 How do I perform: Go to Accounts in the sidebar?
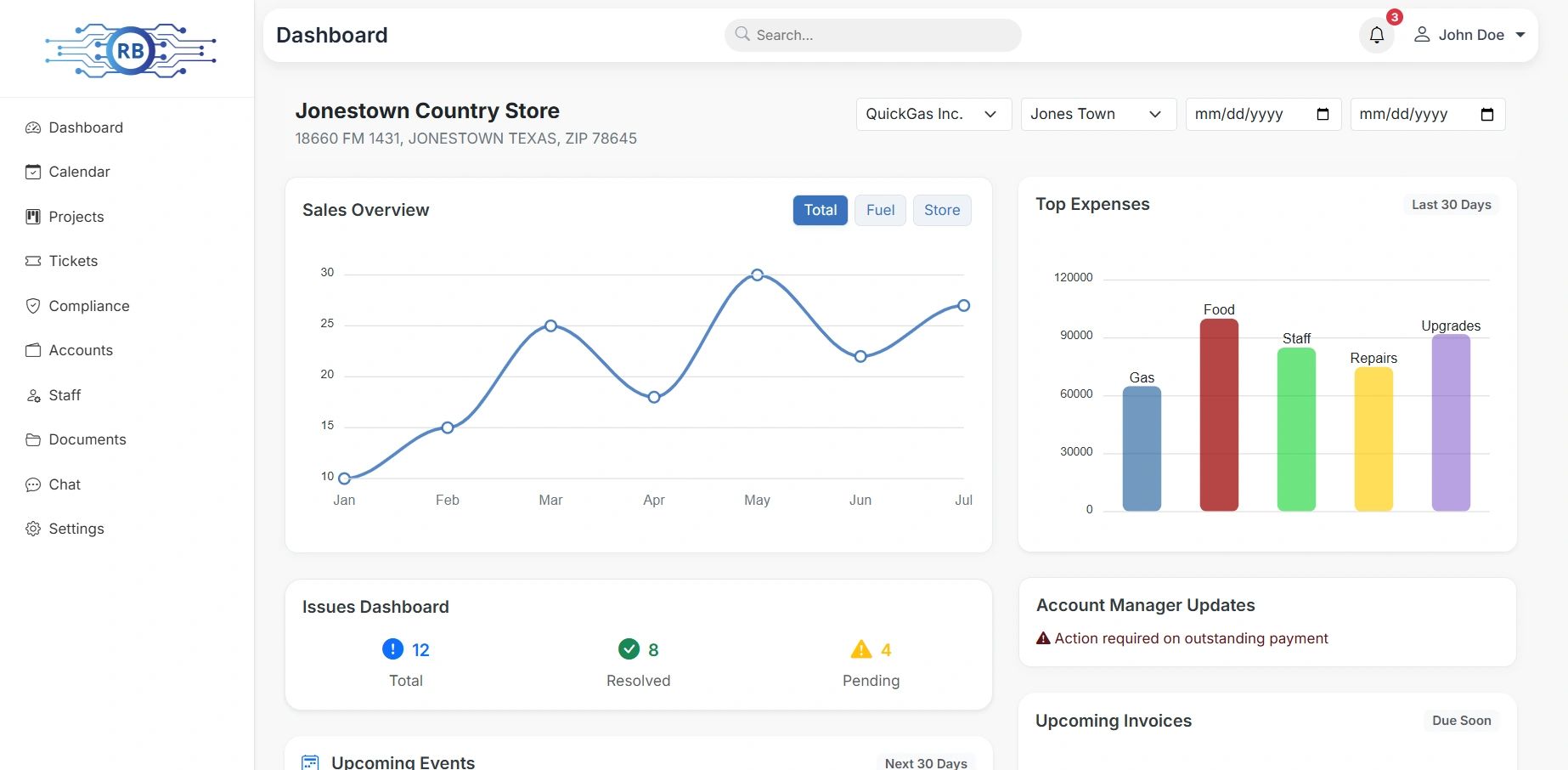click(x=81, y=350)
